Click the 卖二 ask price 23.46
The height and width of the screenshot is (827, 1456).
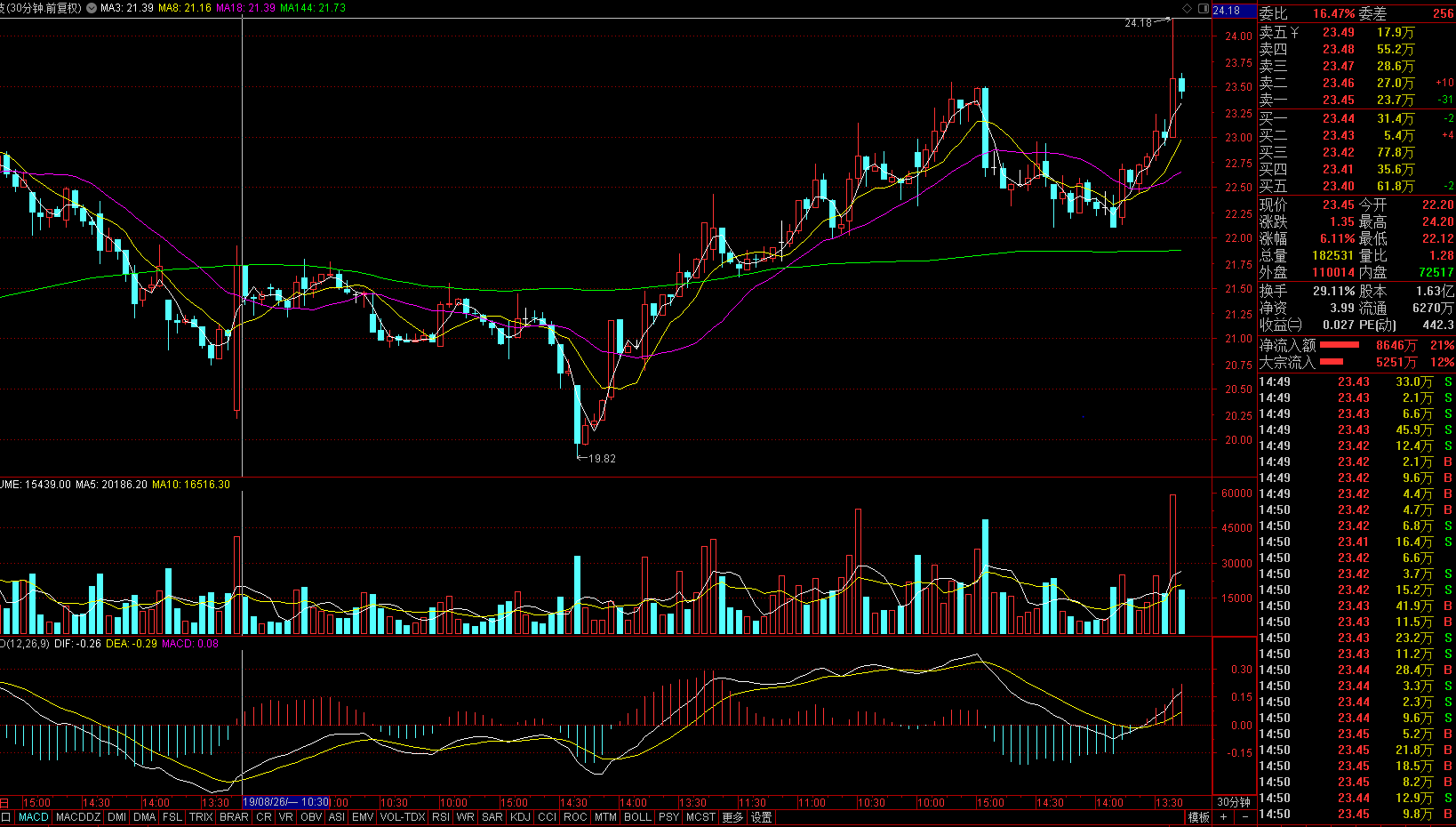point(1339,83)
